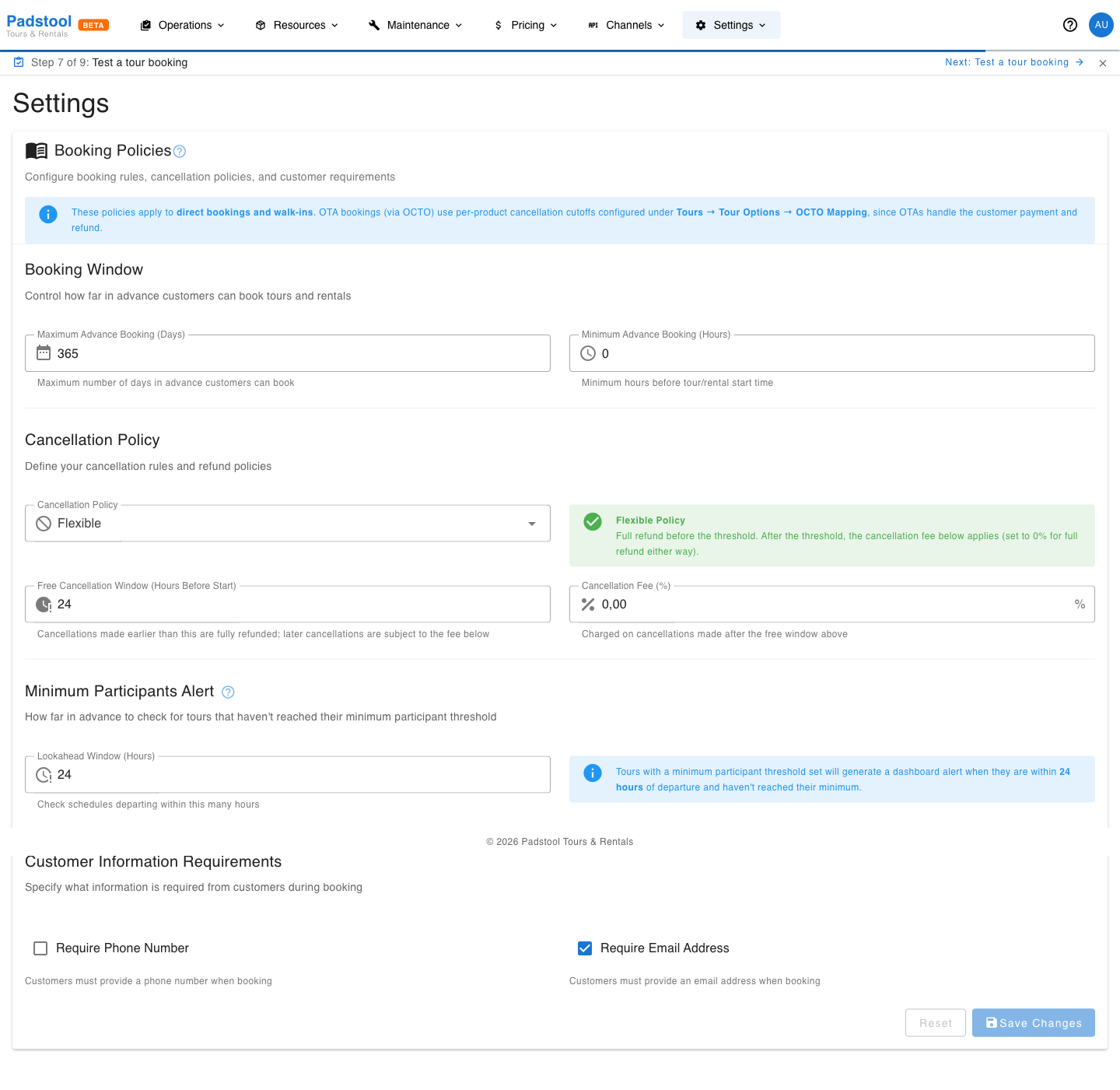
Task: Open the Resources menu
Action: coord(297,25)
